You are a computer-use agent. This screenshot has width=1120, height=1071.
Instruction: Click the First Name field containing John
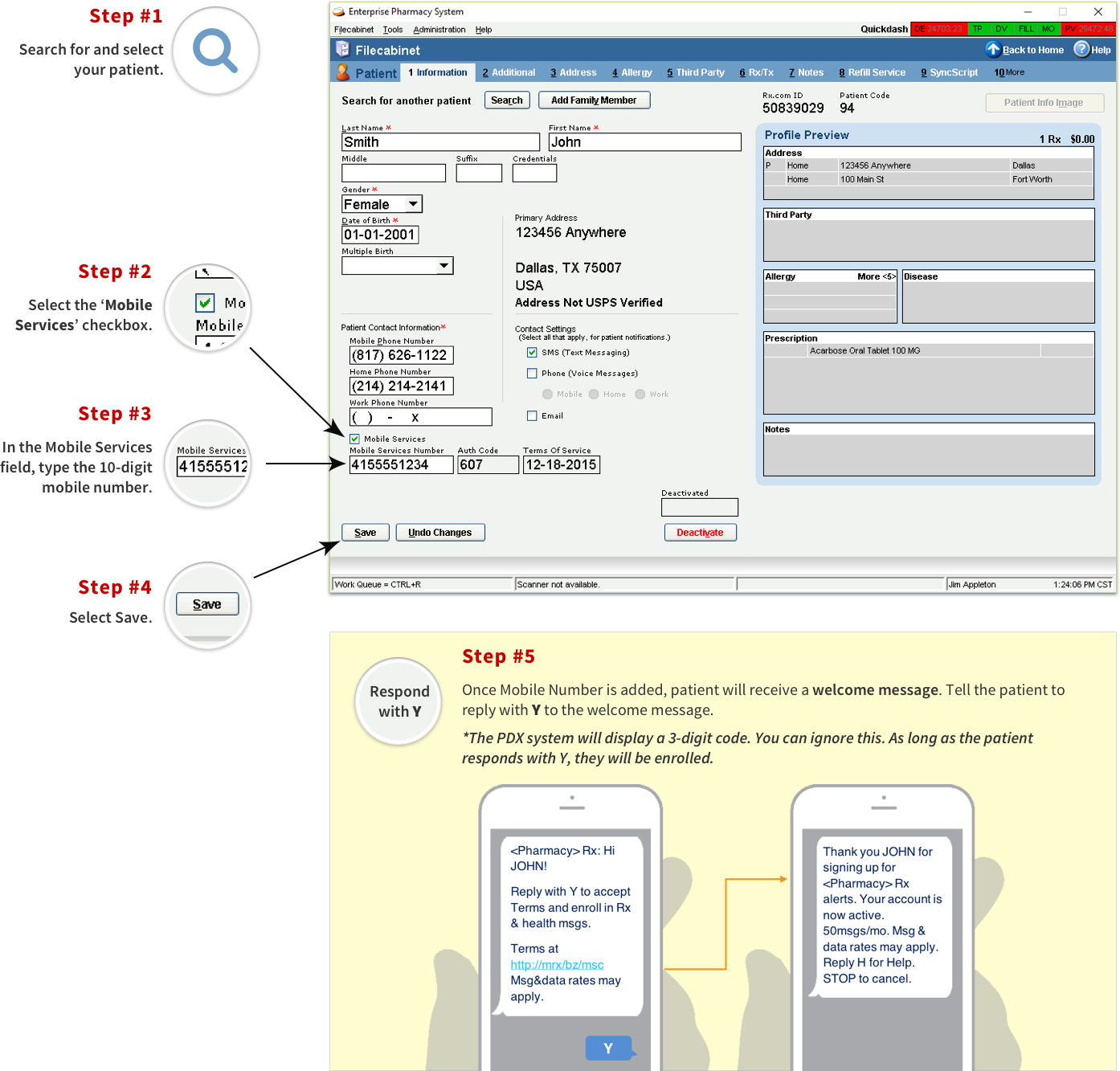[x=645, y=142]
